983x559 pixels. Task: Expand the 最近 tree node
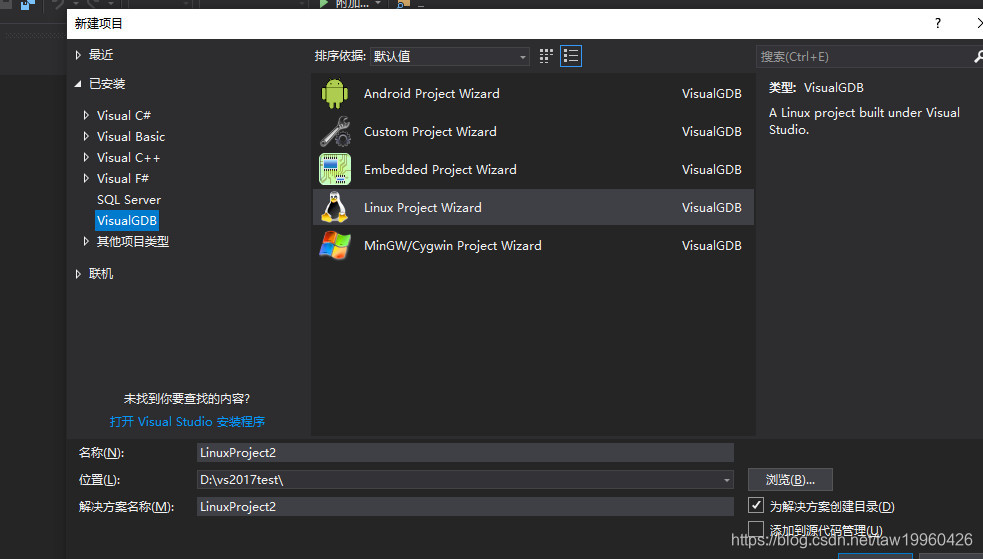click(78, 55)
